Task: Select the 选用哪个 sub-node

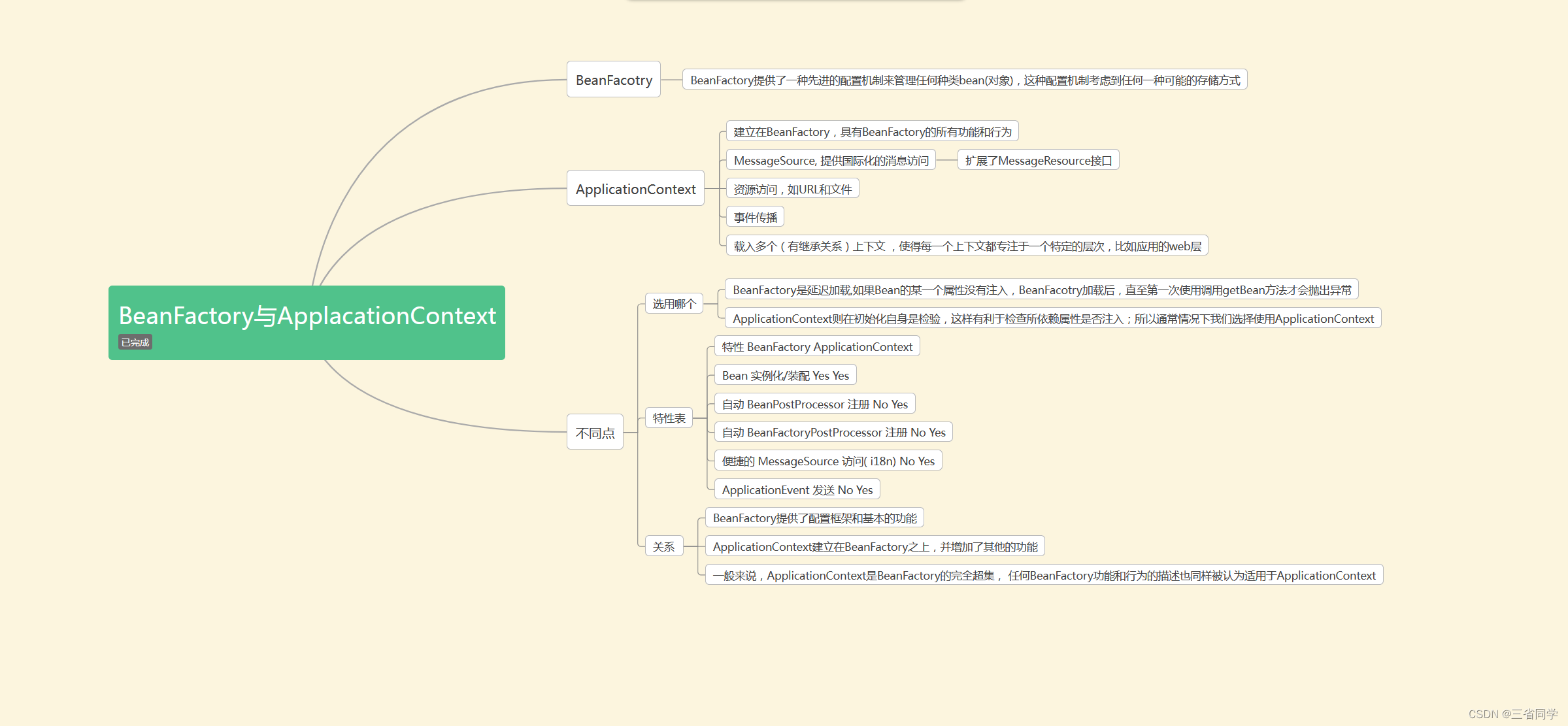Action: pyautogui.click(x=674, y=304)
